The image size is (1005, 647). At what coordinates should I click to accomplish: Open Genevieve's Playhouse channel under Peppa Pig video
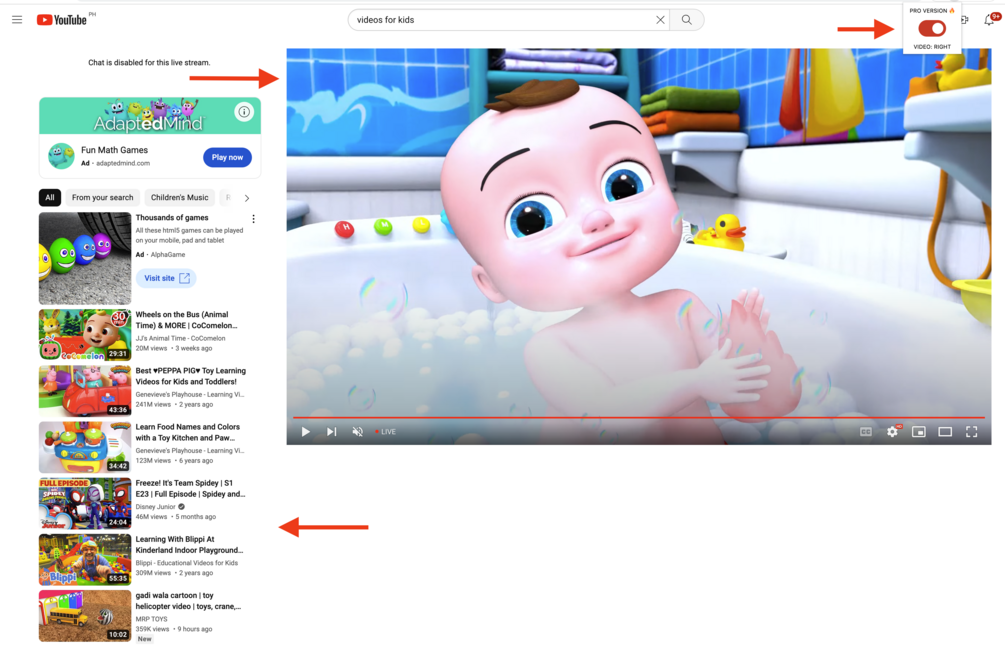click(189, 394)
